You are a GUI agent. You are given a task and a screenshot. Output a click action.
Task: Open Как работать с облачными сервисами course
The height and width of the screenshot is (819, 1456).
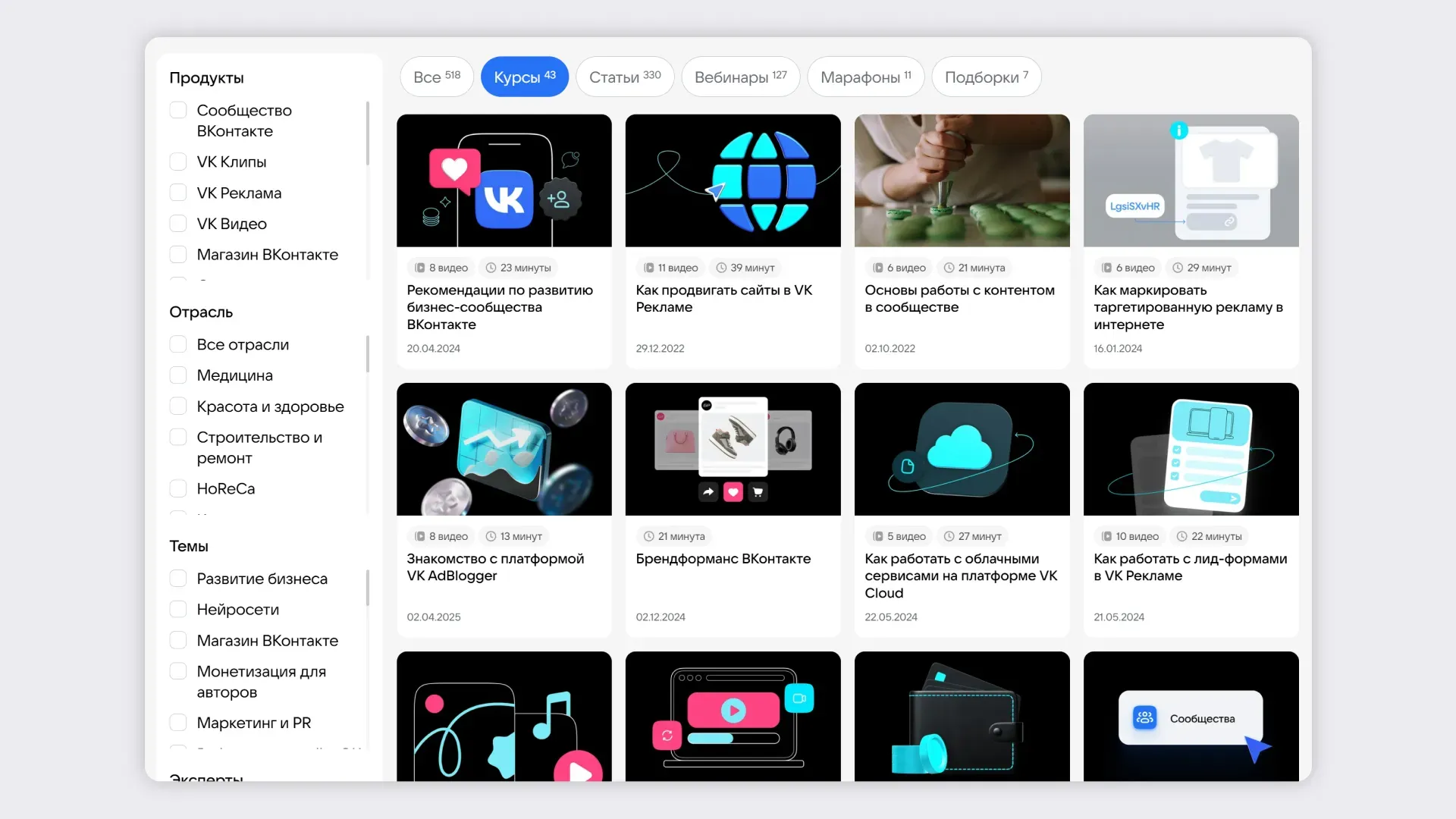tap(961, 576)
